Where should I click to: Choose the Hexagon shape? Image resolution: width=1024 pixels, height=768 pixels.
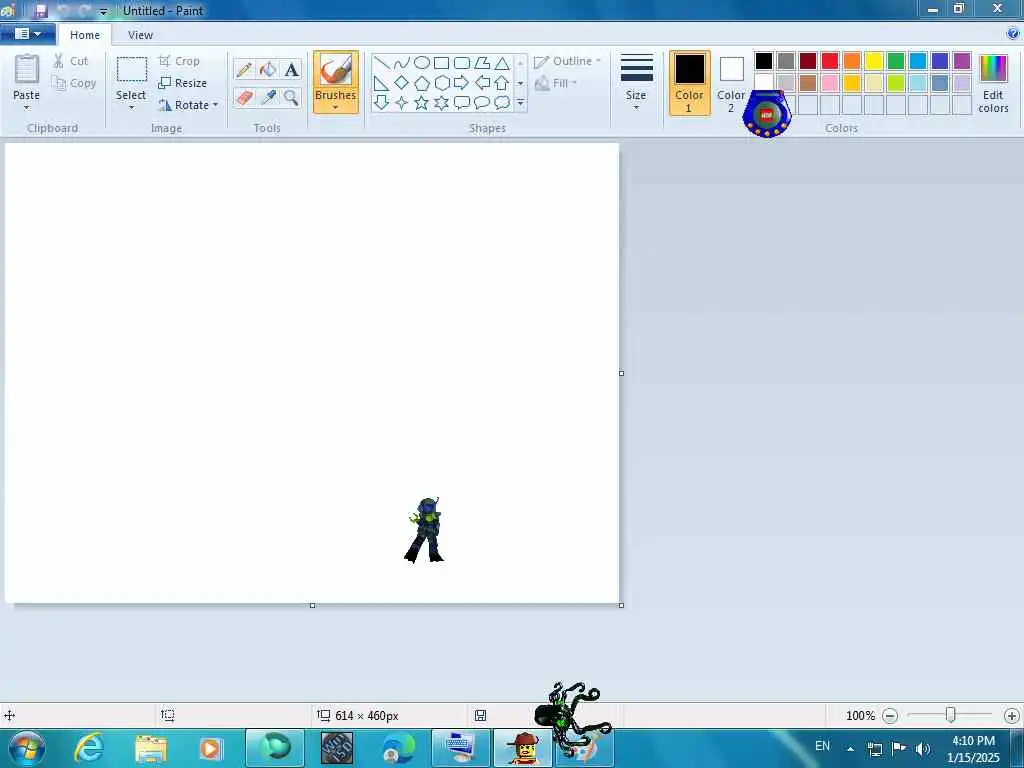click(x=441, y=83)
